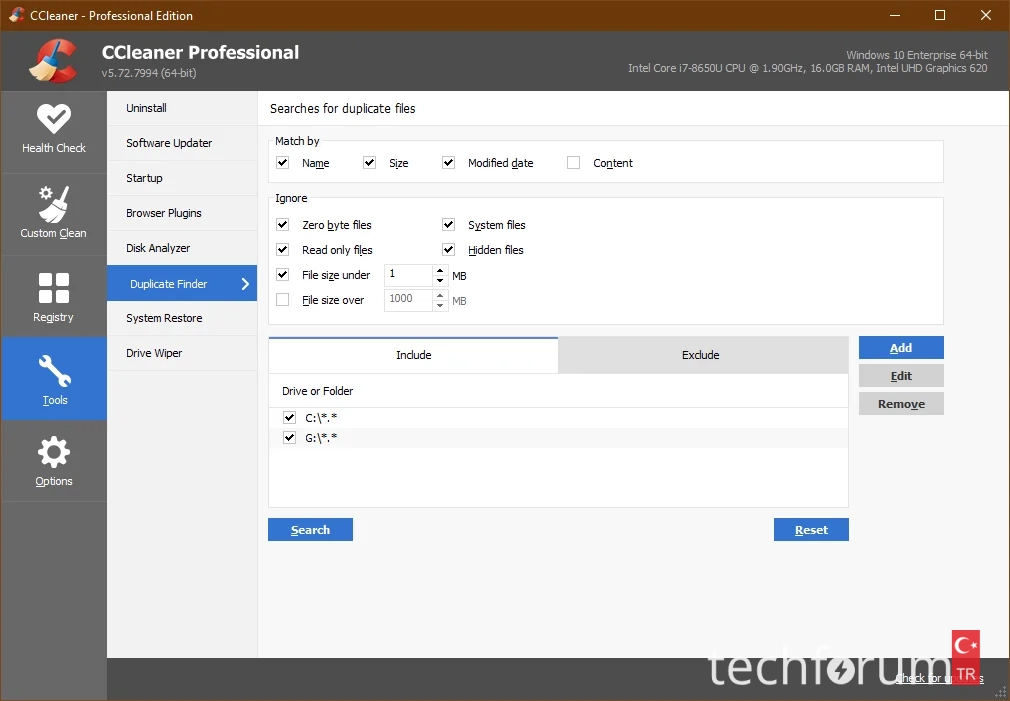Click the File size over input field

[x=408, y=300]
